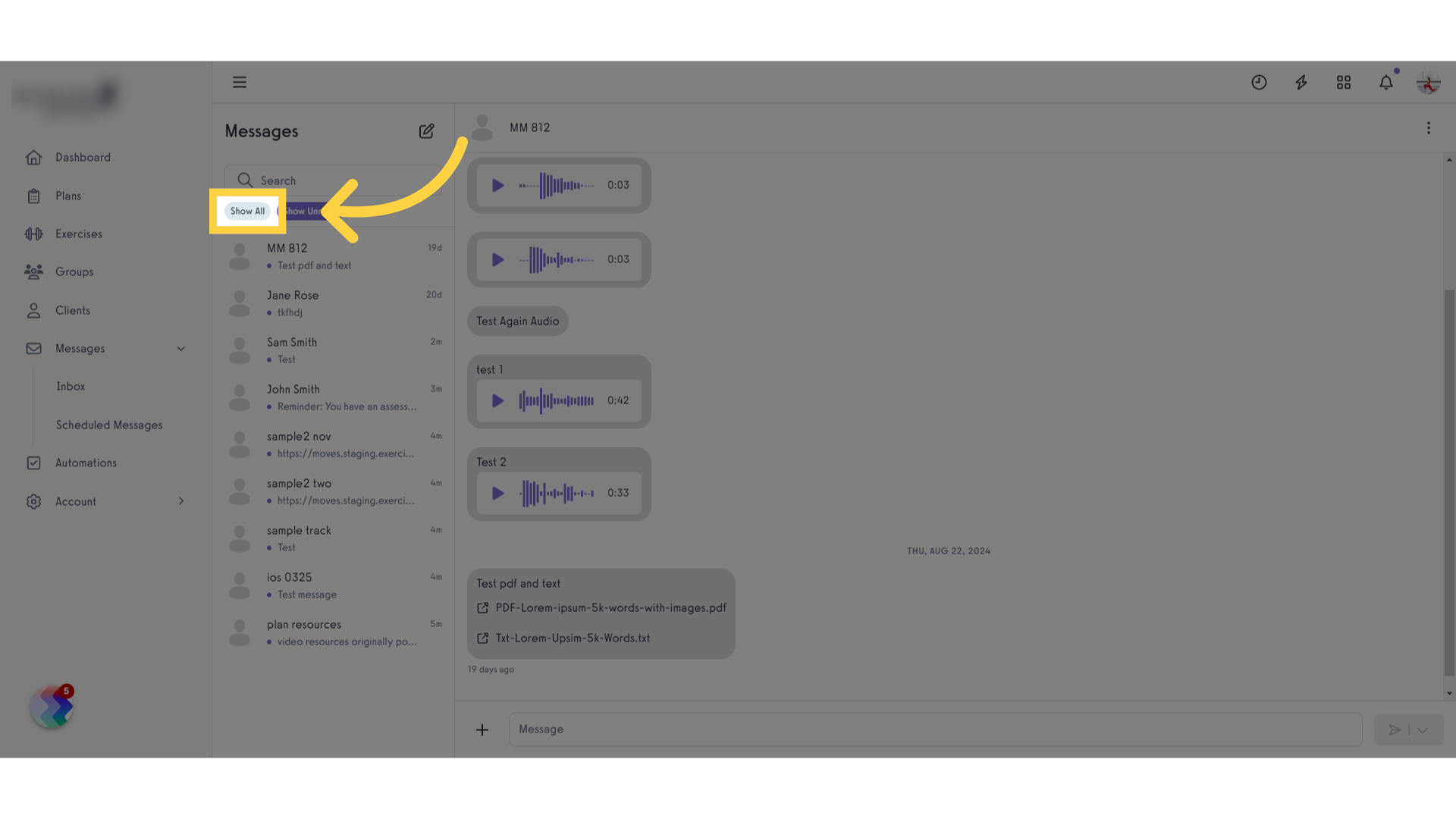1456x819 pixels.
Task: Click the scrollbar down arrow in chat
Action: pyautogui.click(x=1449, y=693)
